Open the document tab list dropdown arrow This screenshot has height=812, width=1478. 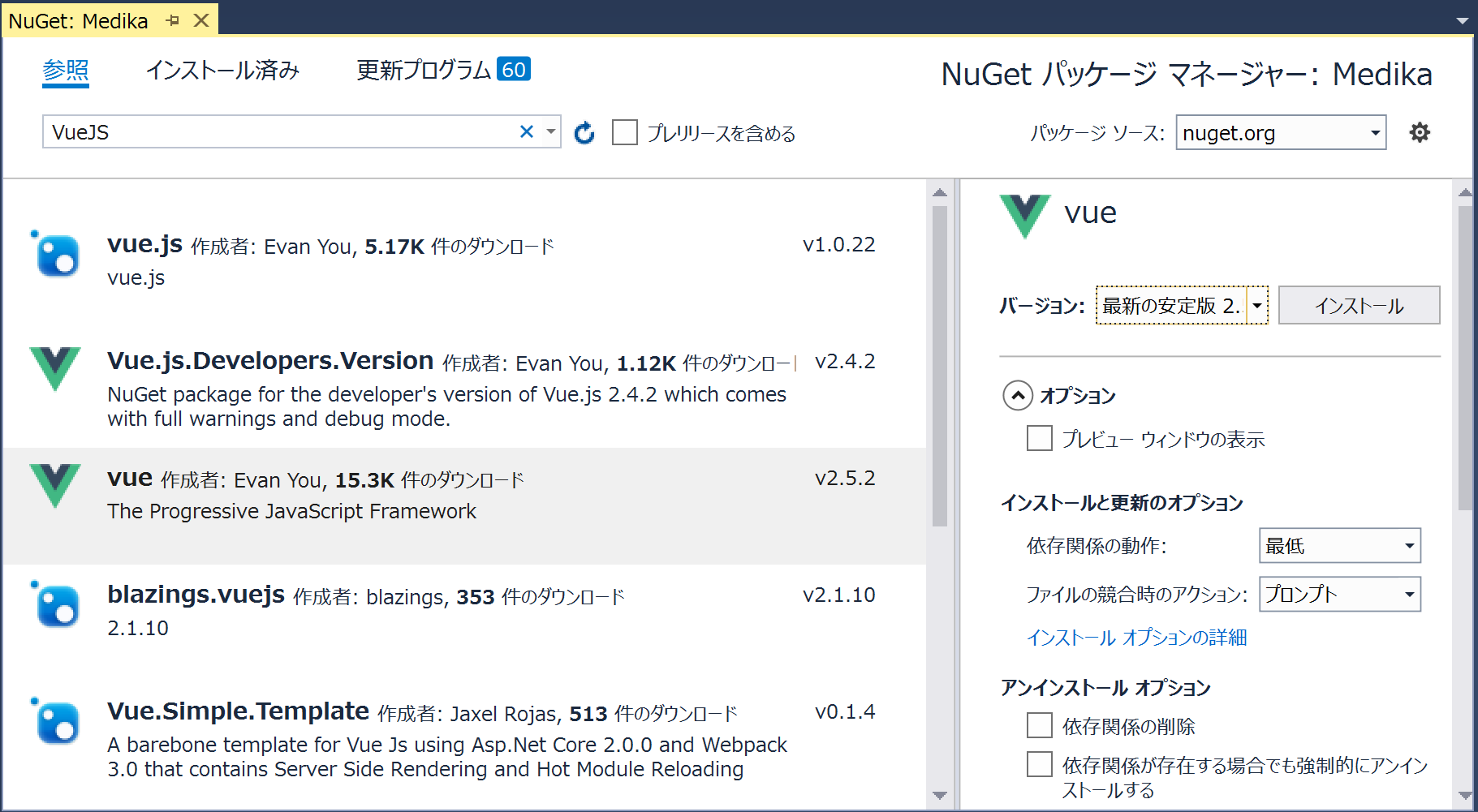(1463, 20)
